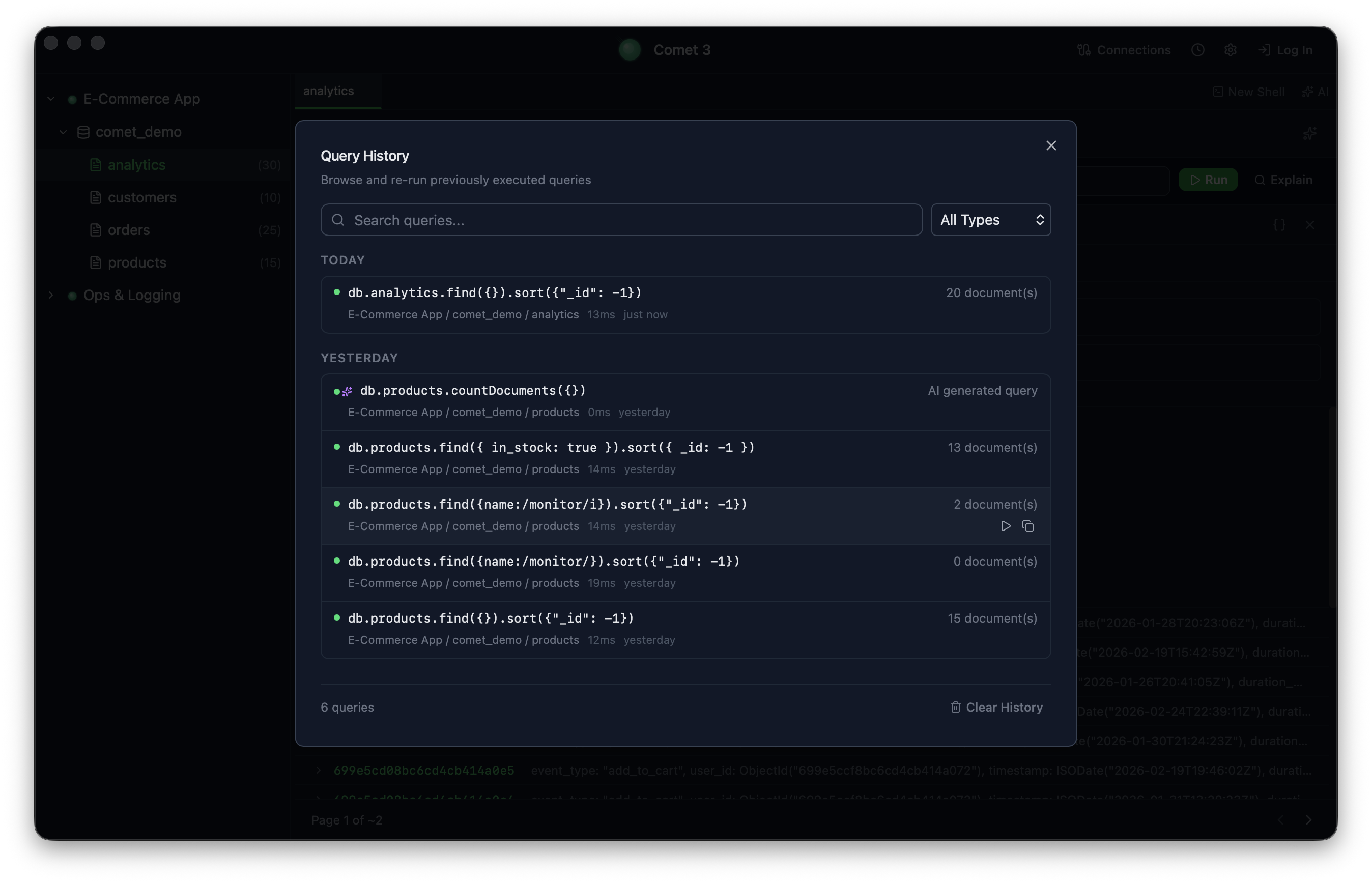Collapse the comet_demo database
This screenshot has height=883, width=1372.
(63, 131)
